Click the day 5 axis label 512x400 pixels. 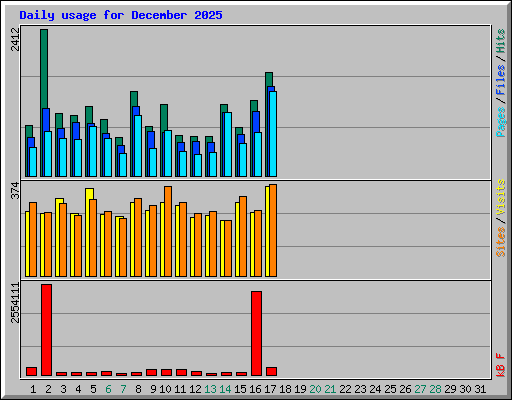pos(93,389)
